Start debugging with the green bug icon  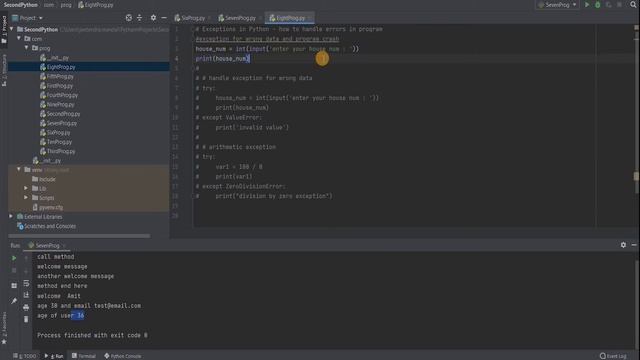click(x=598, y=5)
